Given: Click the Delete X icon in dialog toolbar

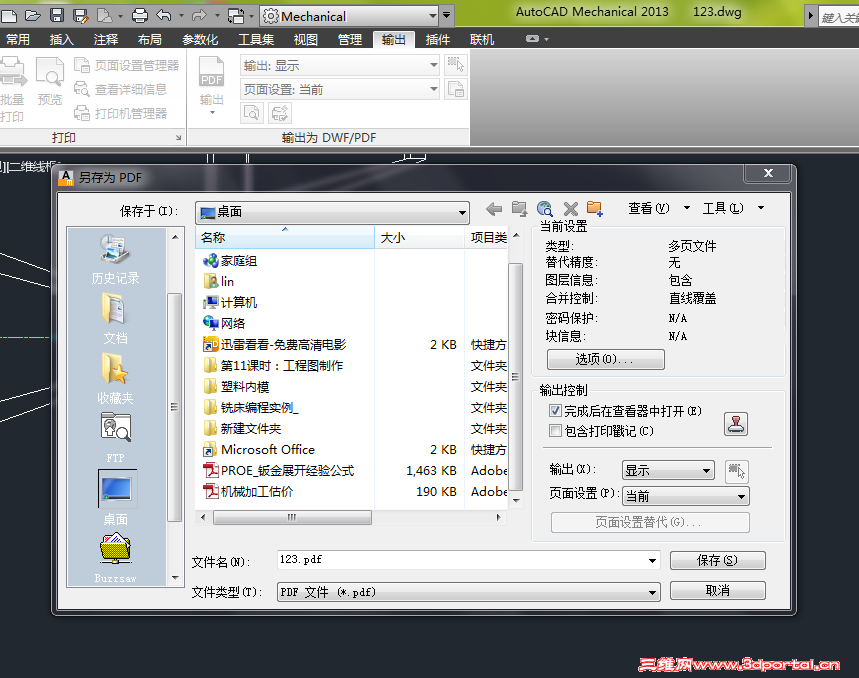Looking at the screenshot, I should pos(571,209).
